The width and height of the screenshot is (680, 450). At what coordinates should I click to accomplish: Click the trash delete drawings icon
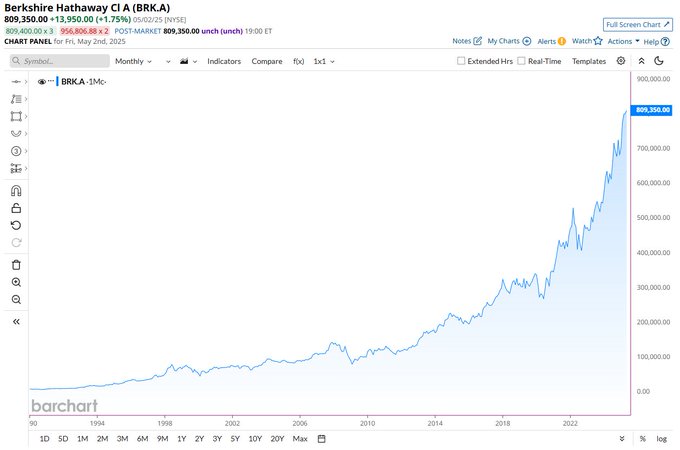click(15, 264)
